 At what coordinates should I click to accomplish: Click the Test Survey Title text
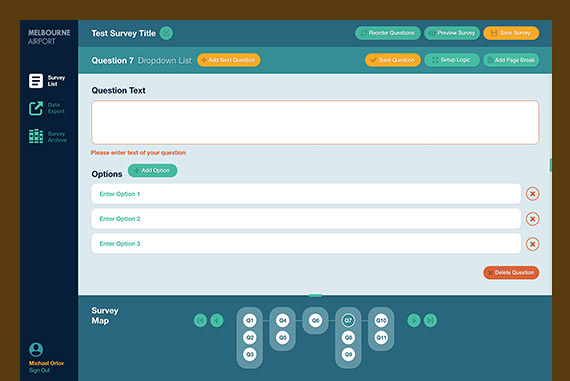point(124,33)
